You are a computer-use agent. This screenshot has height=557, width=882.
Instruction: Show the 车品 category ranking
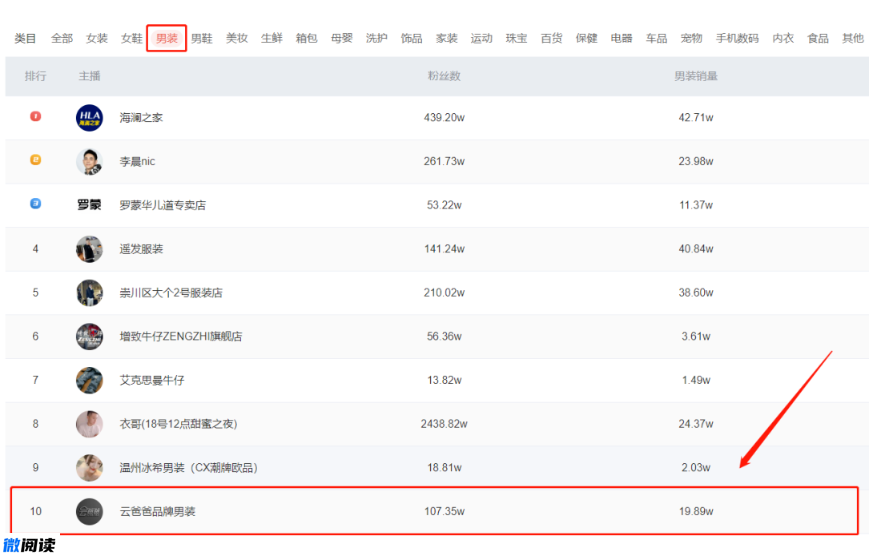(x=656, y=38)
